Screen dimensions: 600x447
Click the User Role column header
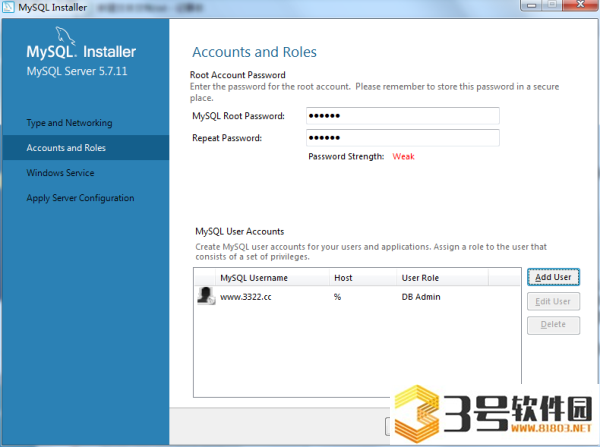click(x=442, y=278)
